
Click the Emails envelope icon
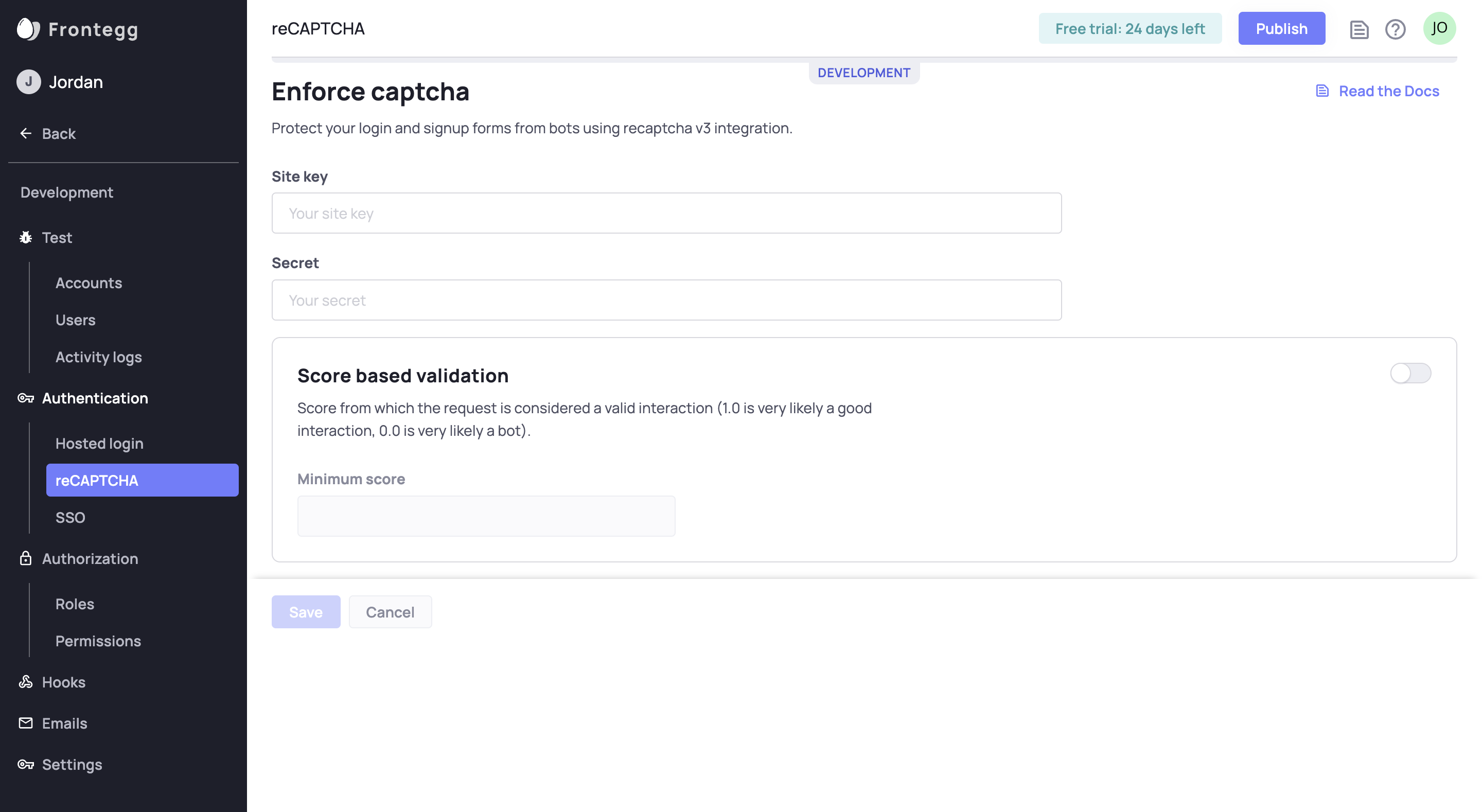tap(26, 723)
